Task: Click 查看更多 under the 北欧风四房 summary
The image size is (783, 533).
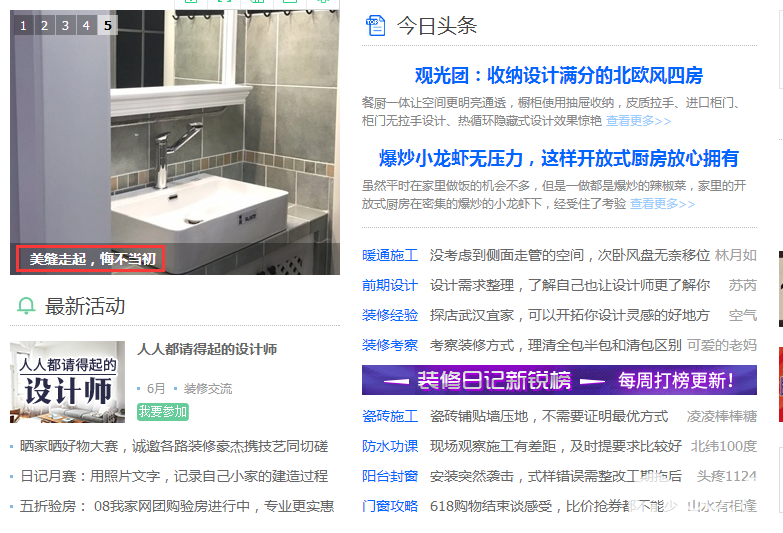Action: (x=638, y=121)
